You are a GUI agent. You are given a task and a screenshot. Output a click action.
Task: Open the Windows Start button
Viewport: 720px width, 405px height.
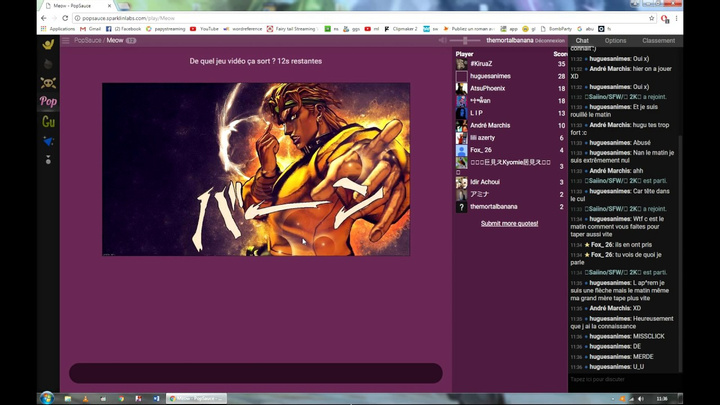pyautogui.click(x=46, y=398)
